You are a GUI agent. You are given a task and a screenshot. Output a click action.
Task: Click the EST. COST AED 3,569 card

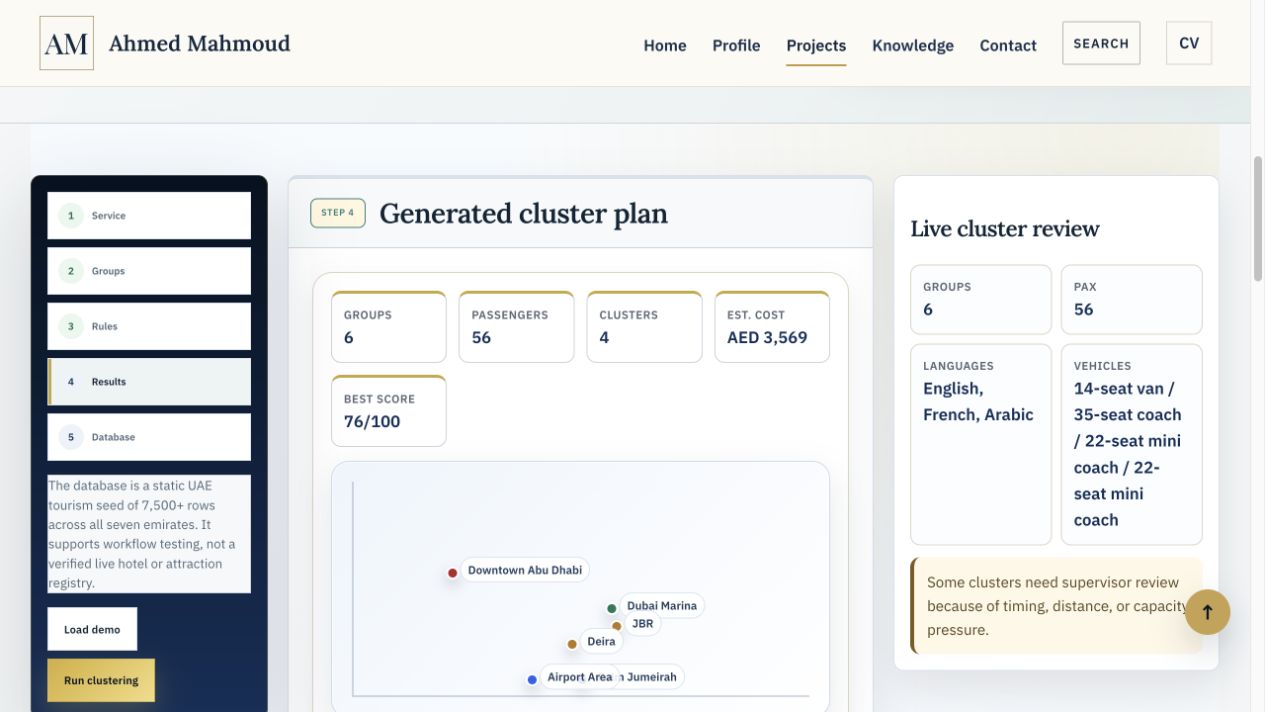pyautogui.click(x=772, y=327)
